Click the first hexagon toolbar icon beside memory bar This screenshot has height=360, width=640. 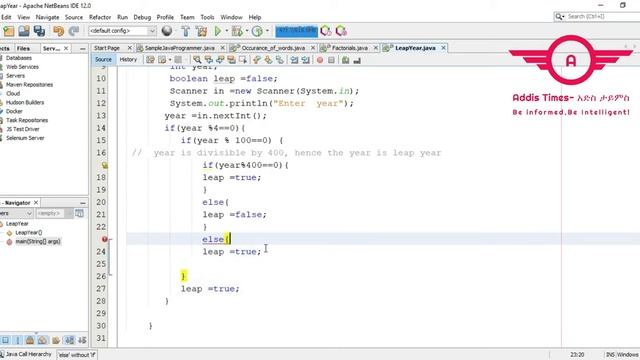click(326, 31)
